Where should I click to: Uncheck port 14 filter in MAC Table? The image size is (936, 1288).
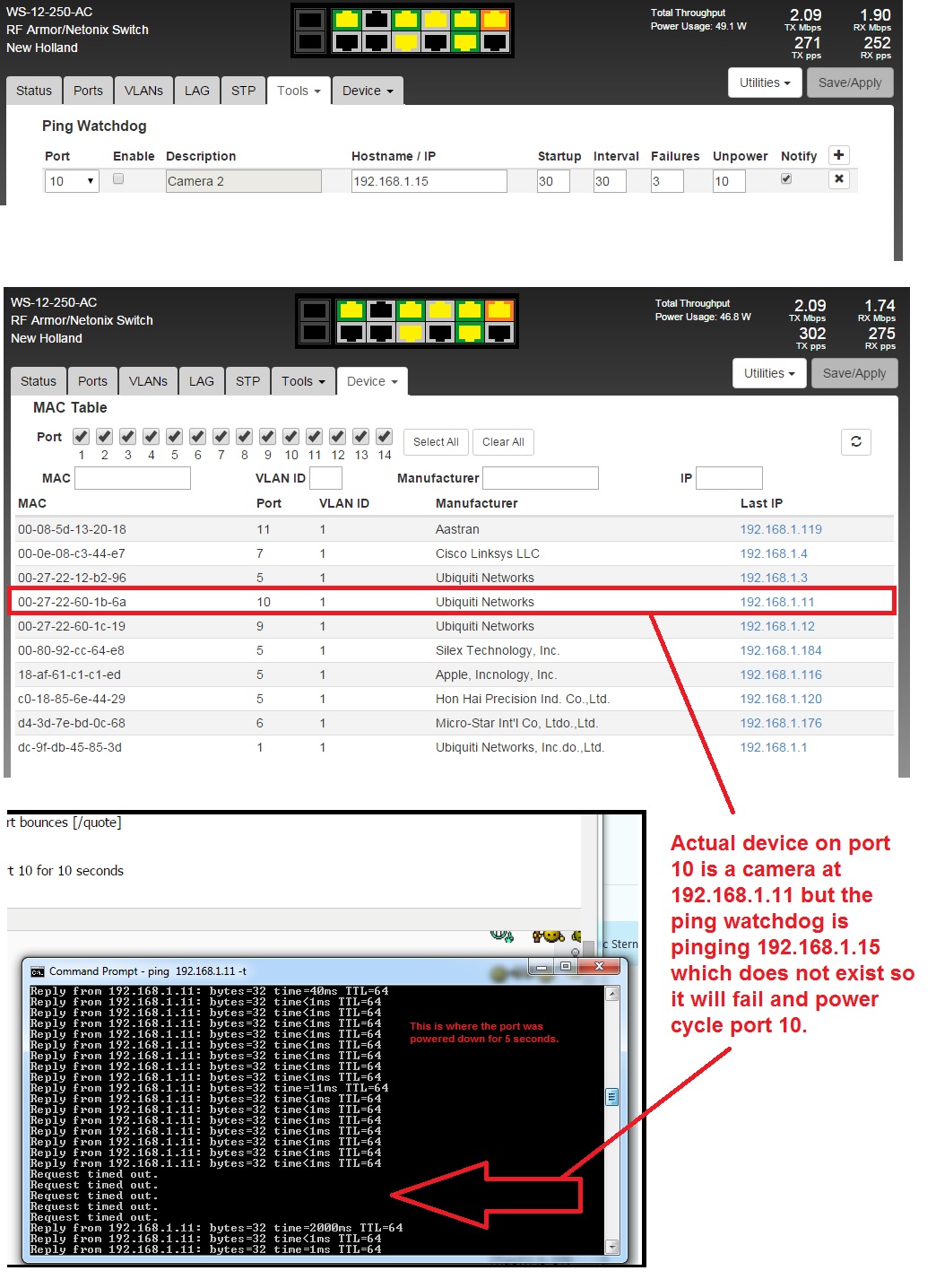tap(384, 437)
